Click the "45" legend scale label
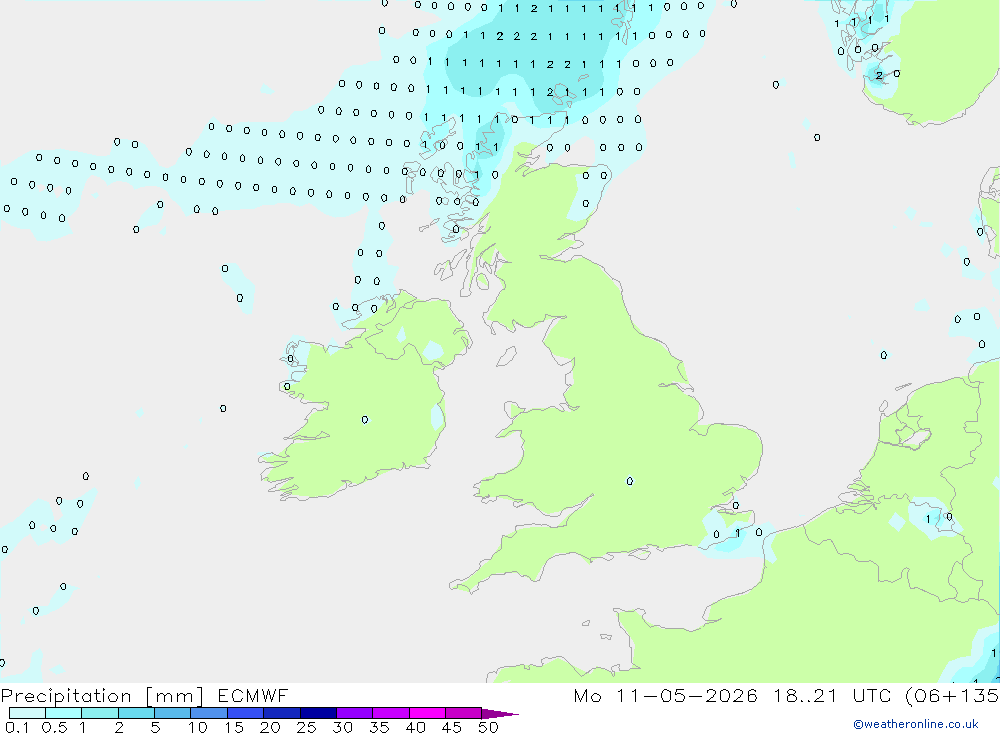This screenshot has width=1000, height=733. pyautogui.click(x=452, y=727)
